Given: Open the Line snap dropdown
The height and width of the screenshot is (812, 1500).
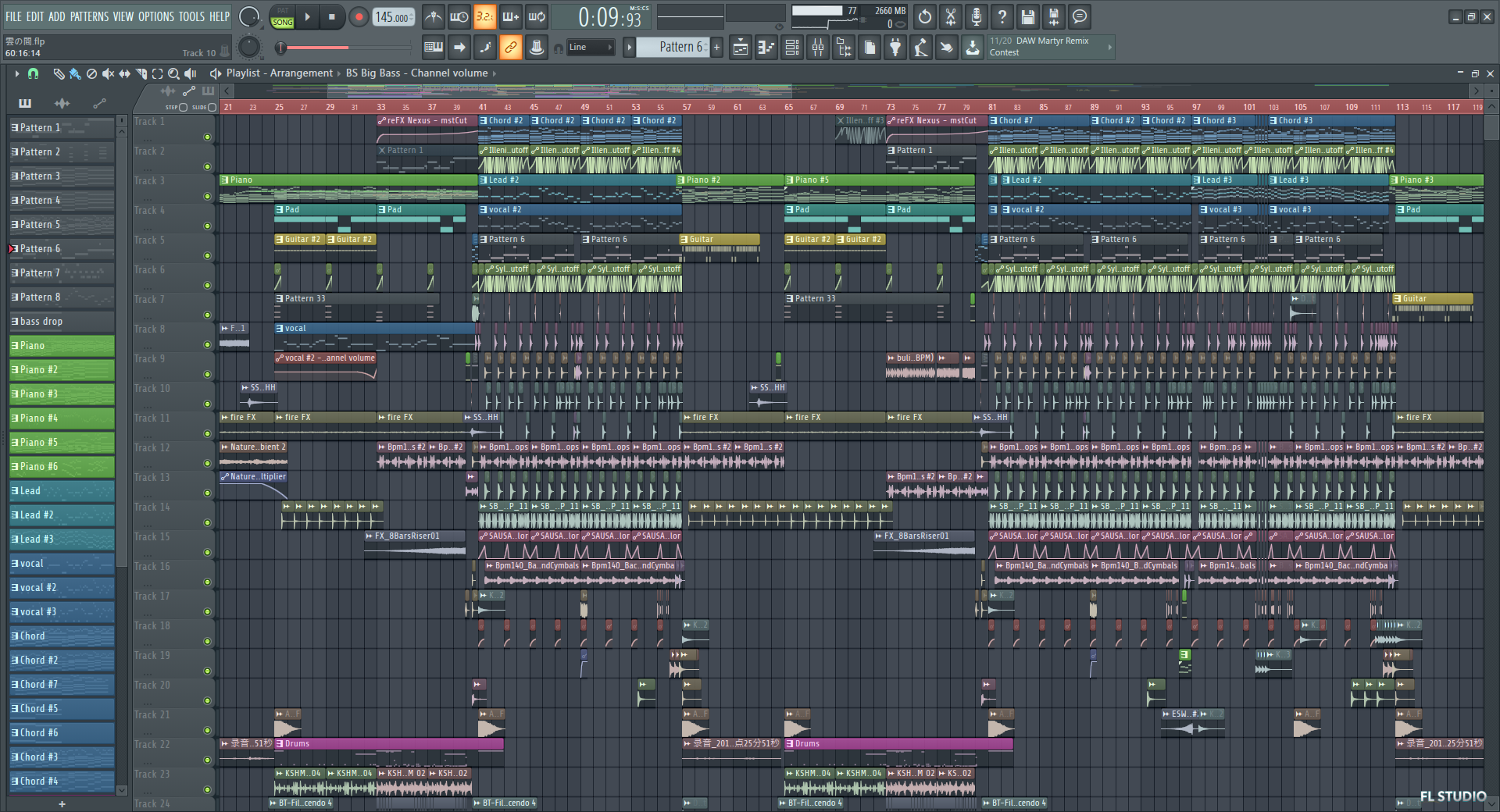Looking at the screenshot, I should tap(590, 48).
